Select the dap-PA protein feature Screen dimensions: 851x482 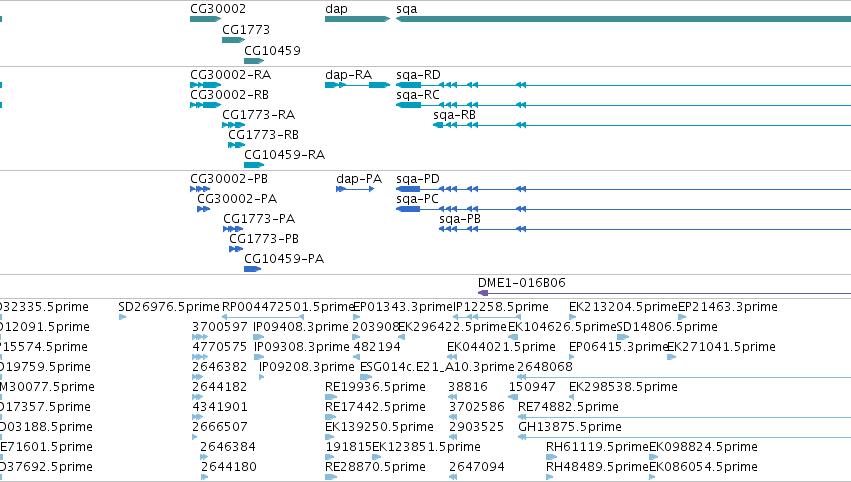point(355,189)
